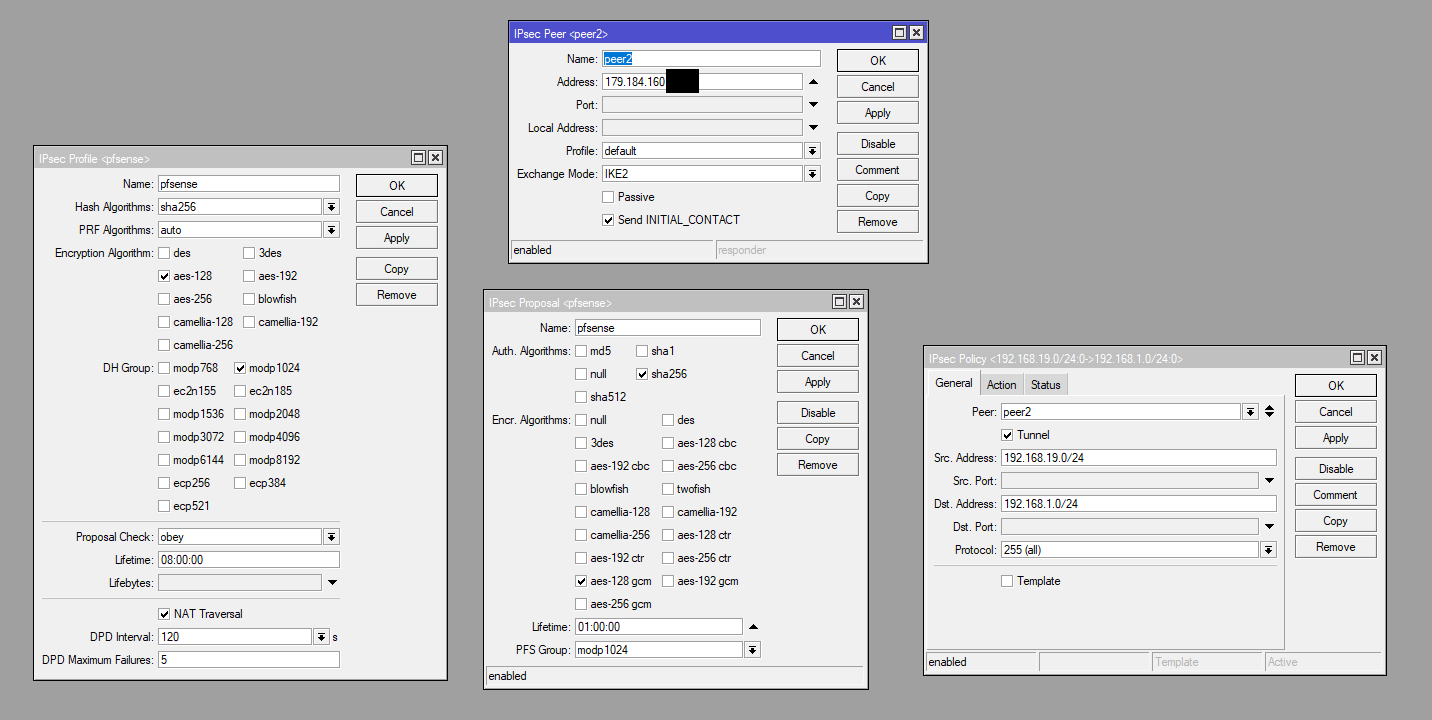Enable sha512 in IPsec Proposal
The height and width of the screenshot is (720, 1432).
point(581,397)
